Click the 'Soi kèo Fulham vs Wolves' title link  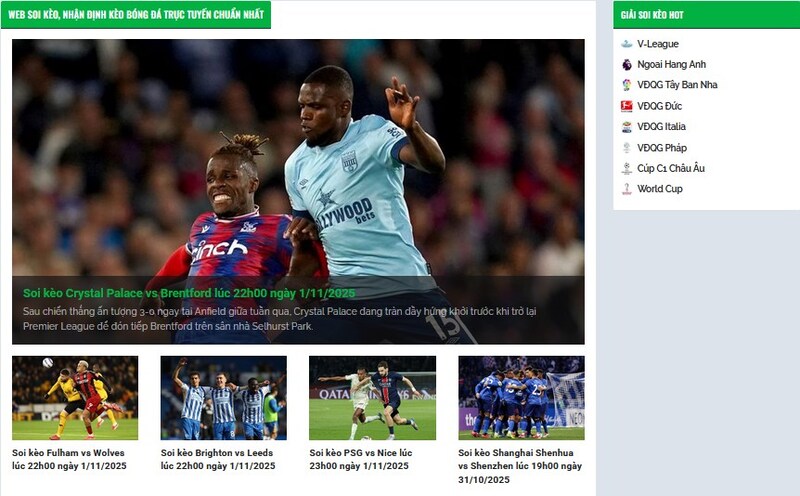coord(69,460)
